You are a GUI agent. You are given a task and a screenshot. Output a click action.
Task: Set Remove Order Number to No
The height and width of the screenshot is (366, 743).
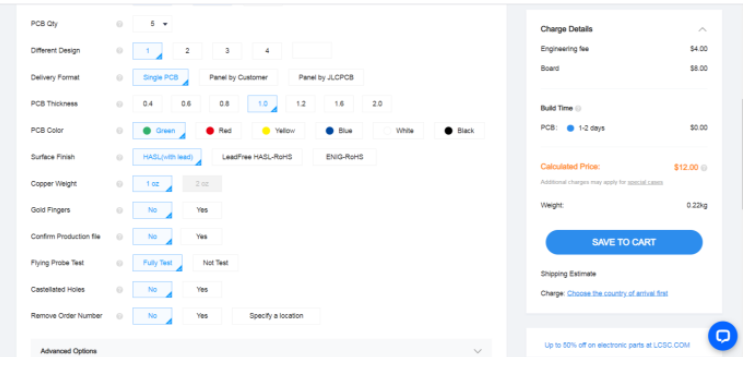click(x=153, y=316)
